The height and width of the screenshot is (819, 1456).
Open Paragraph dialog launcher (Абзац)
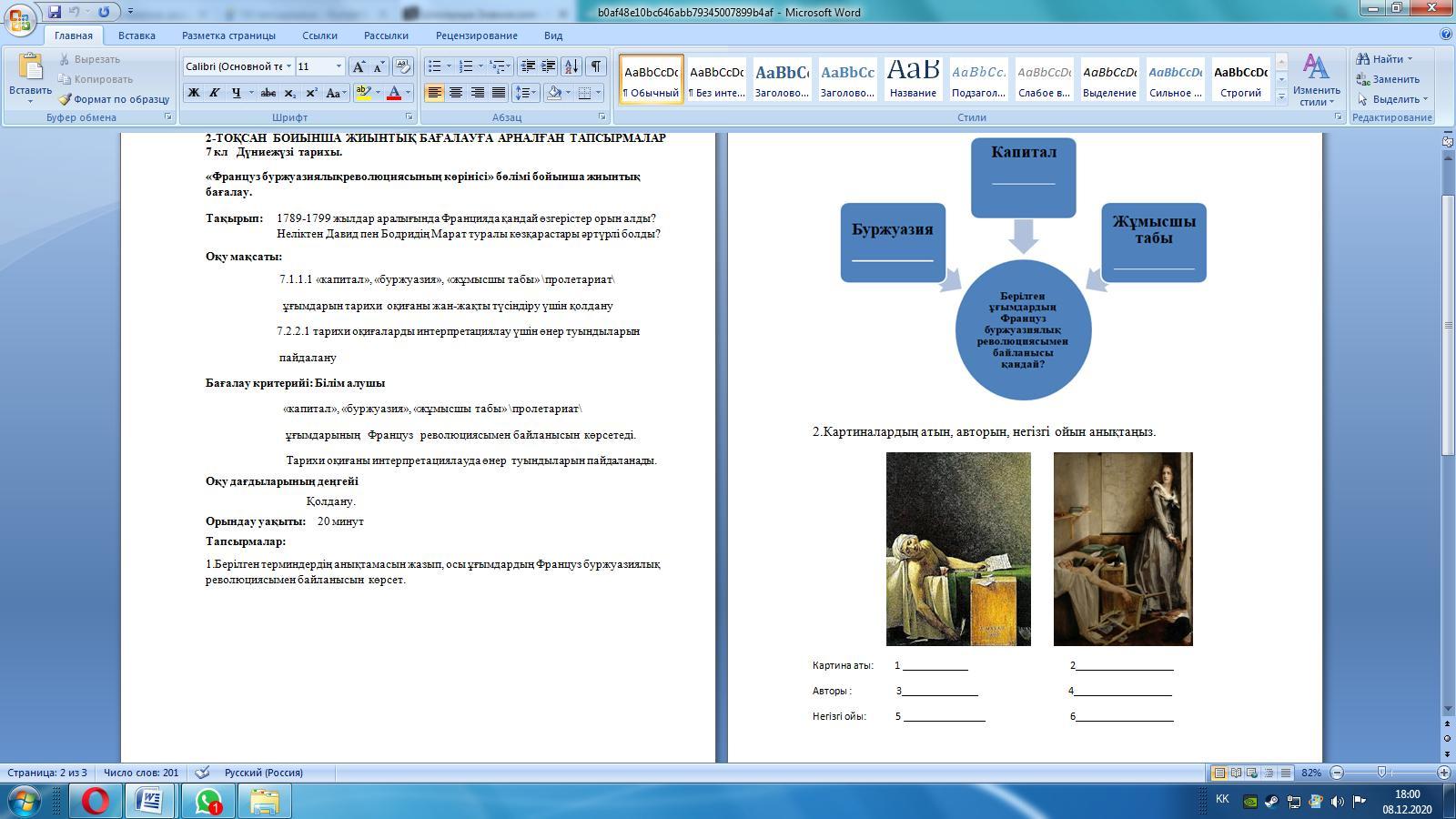point(602,117)
